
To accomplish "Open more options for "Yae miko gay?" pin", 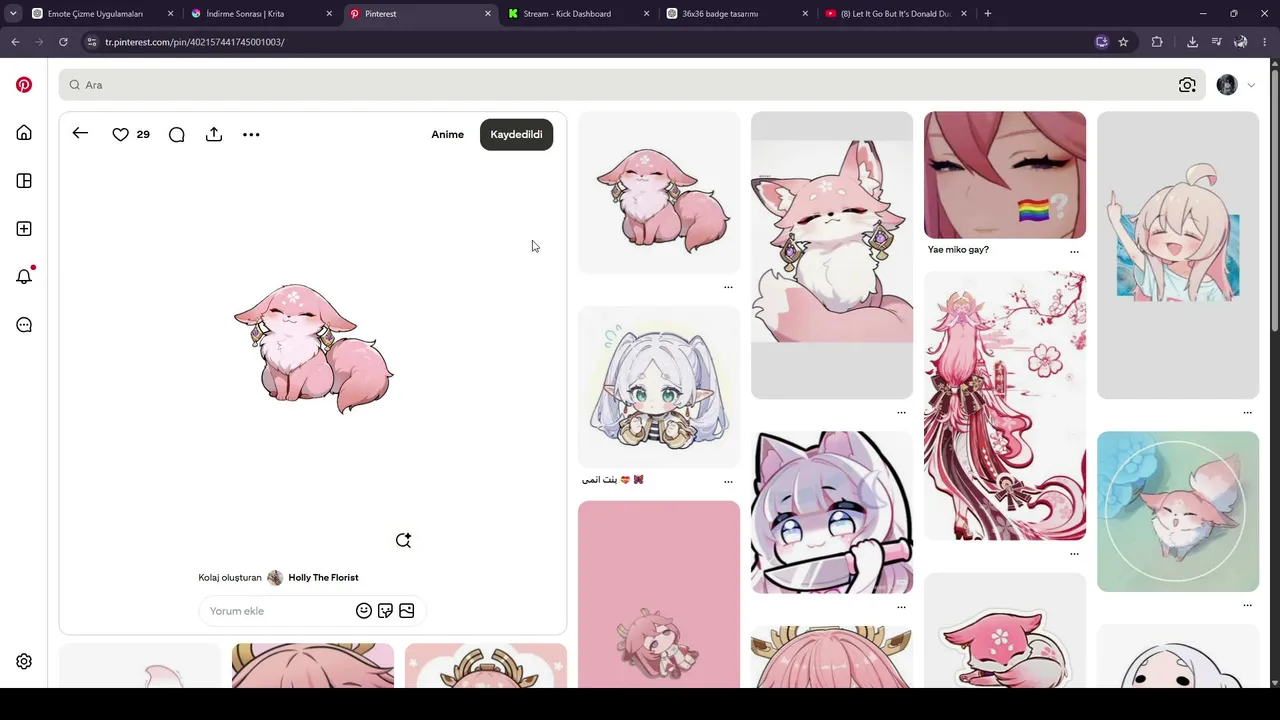I will [1074, 251].
